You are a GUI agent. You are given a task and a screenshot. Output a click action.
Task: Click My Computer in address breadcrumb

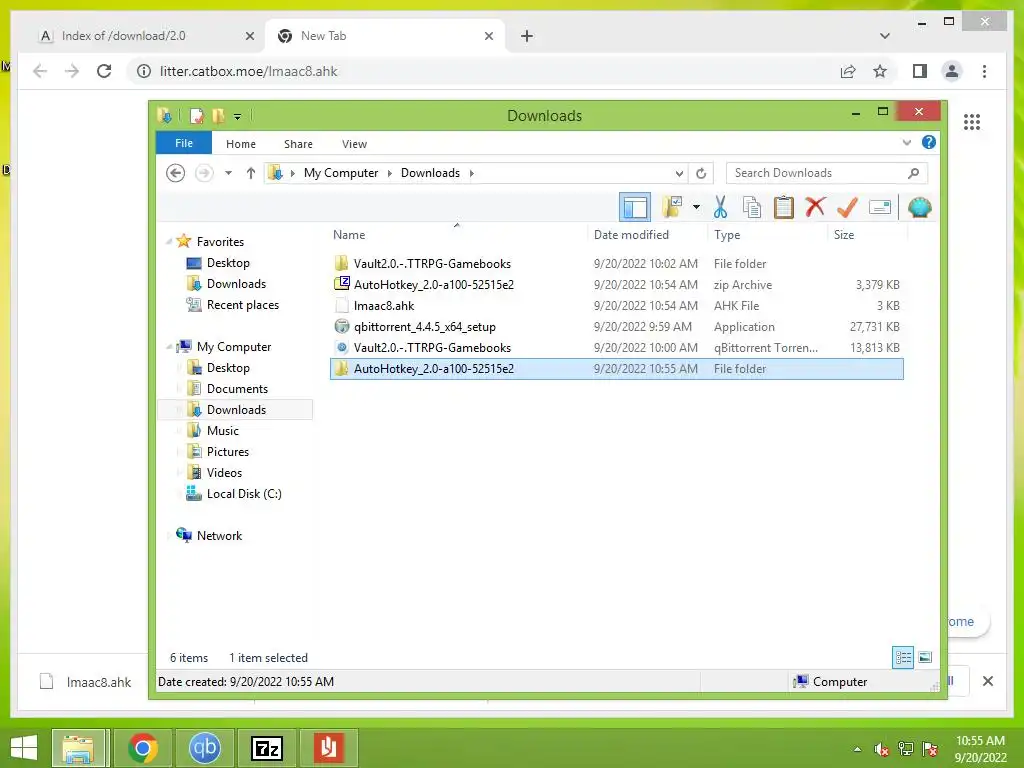[x=341, y=173]
